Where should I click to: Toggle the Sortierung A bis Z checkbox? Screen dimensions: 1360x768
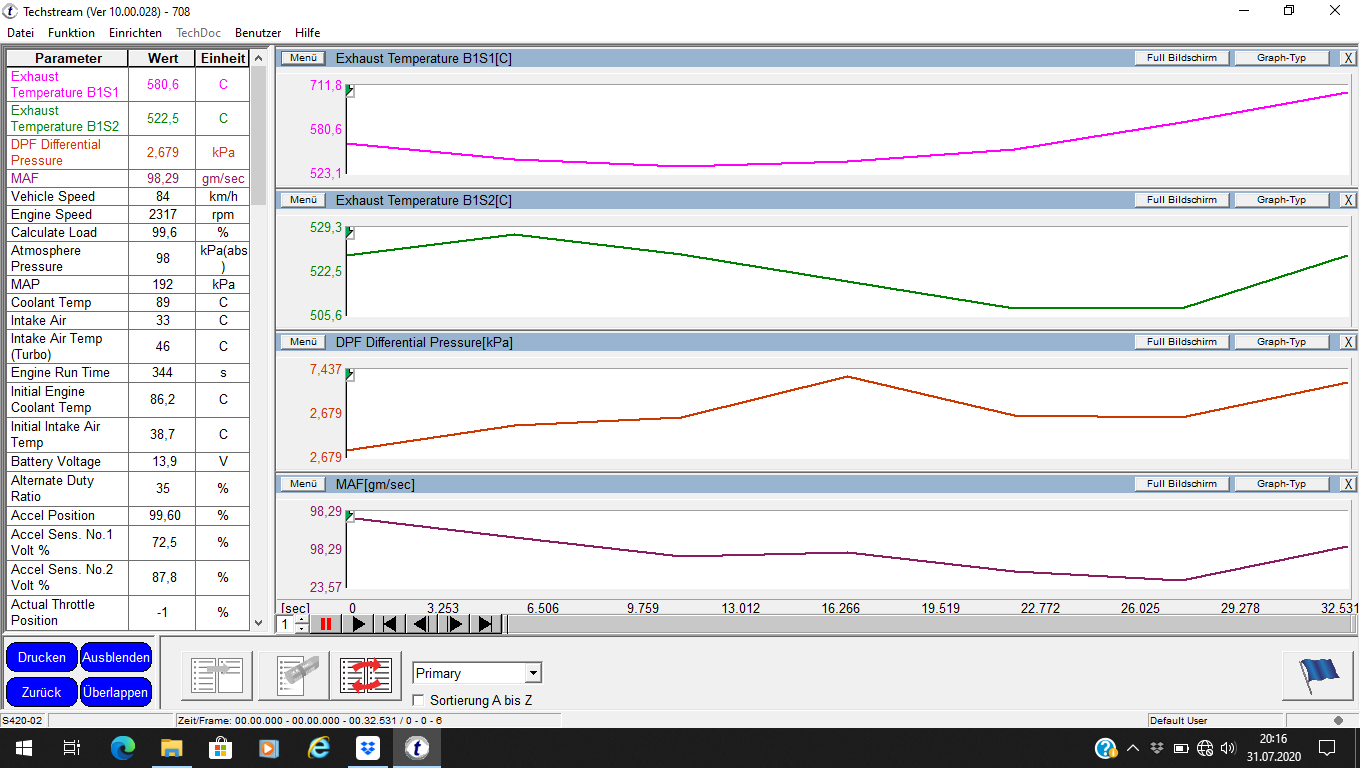click(x=419, y=700)
